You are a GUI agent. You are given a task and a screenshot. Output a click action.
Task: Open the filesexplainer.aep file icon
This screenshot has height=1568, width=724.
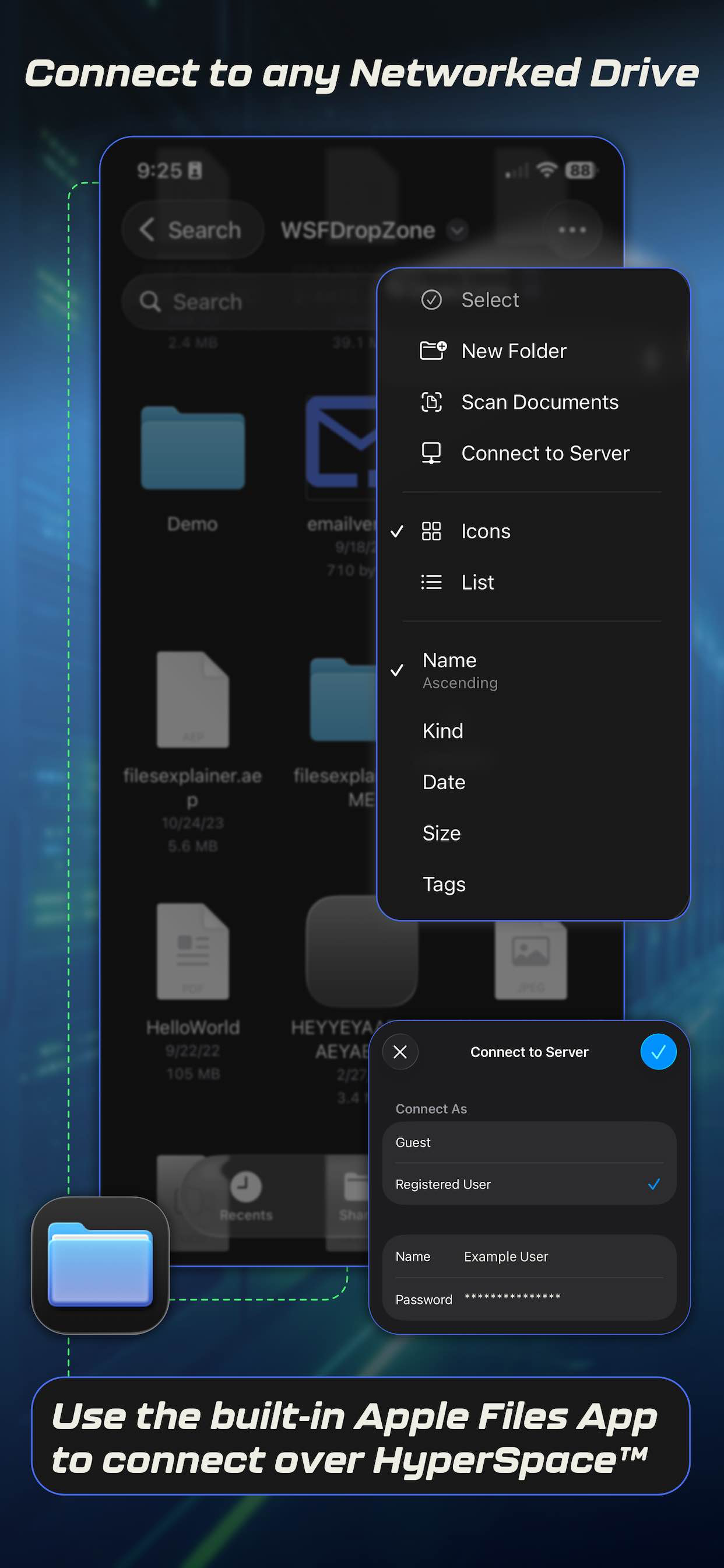tap(193, 699)
